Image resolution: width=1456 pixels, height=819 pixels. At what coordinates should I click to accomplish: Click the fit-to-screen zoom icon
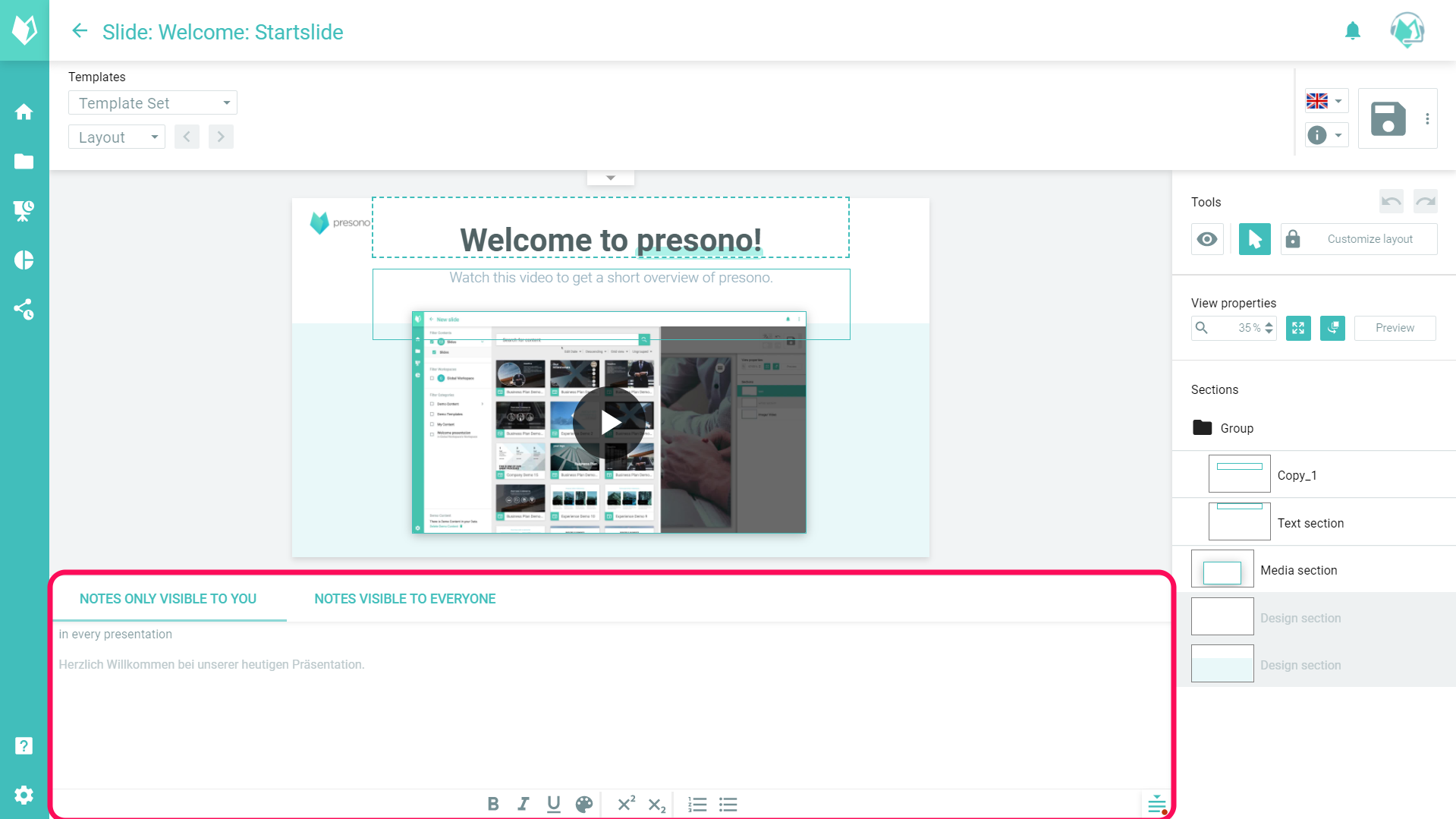(1298, 328)
